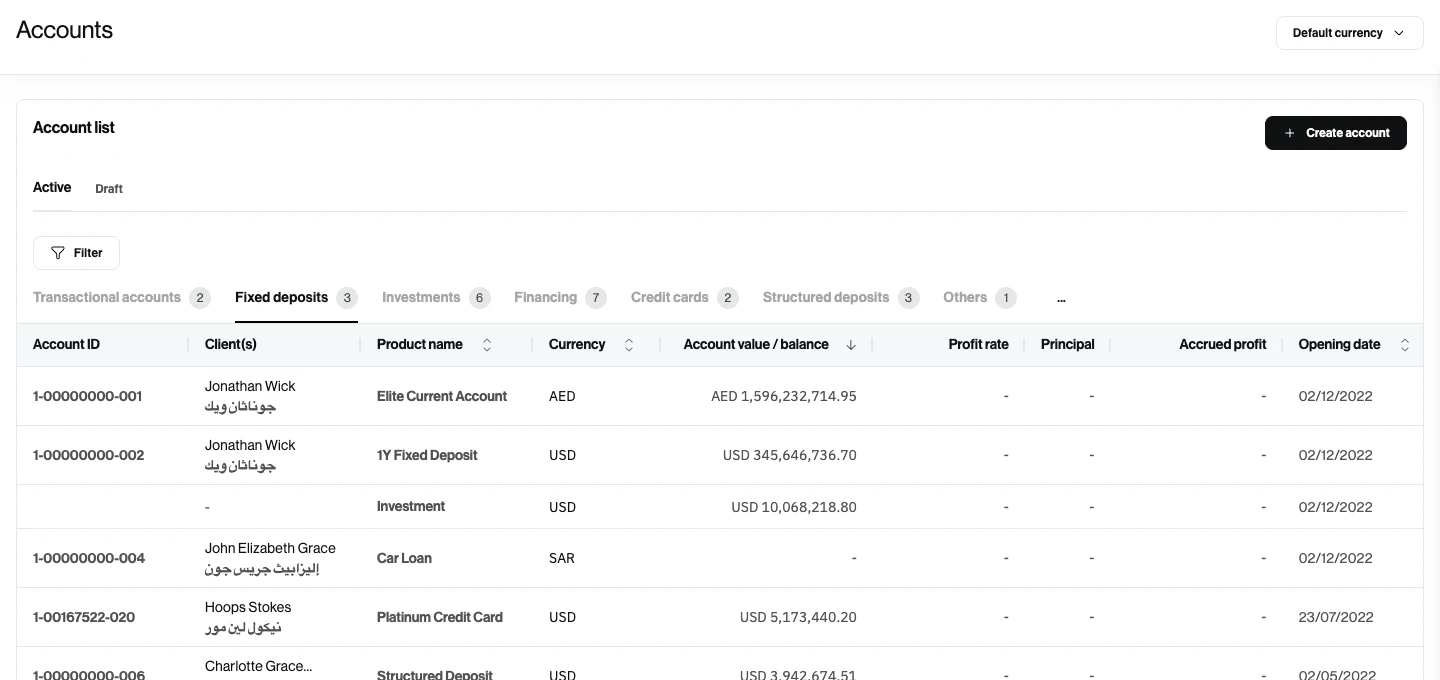
Task: Click balance USD 10,068,218.80
Action: tap(794, 507)
